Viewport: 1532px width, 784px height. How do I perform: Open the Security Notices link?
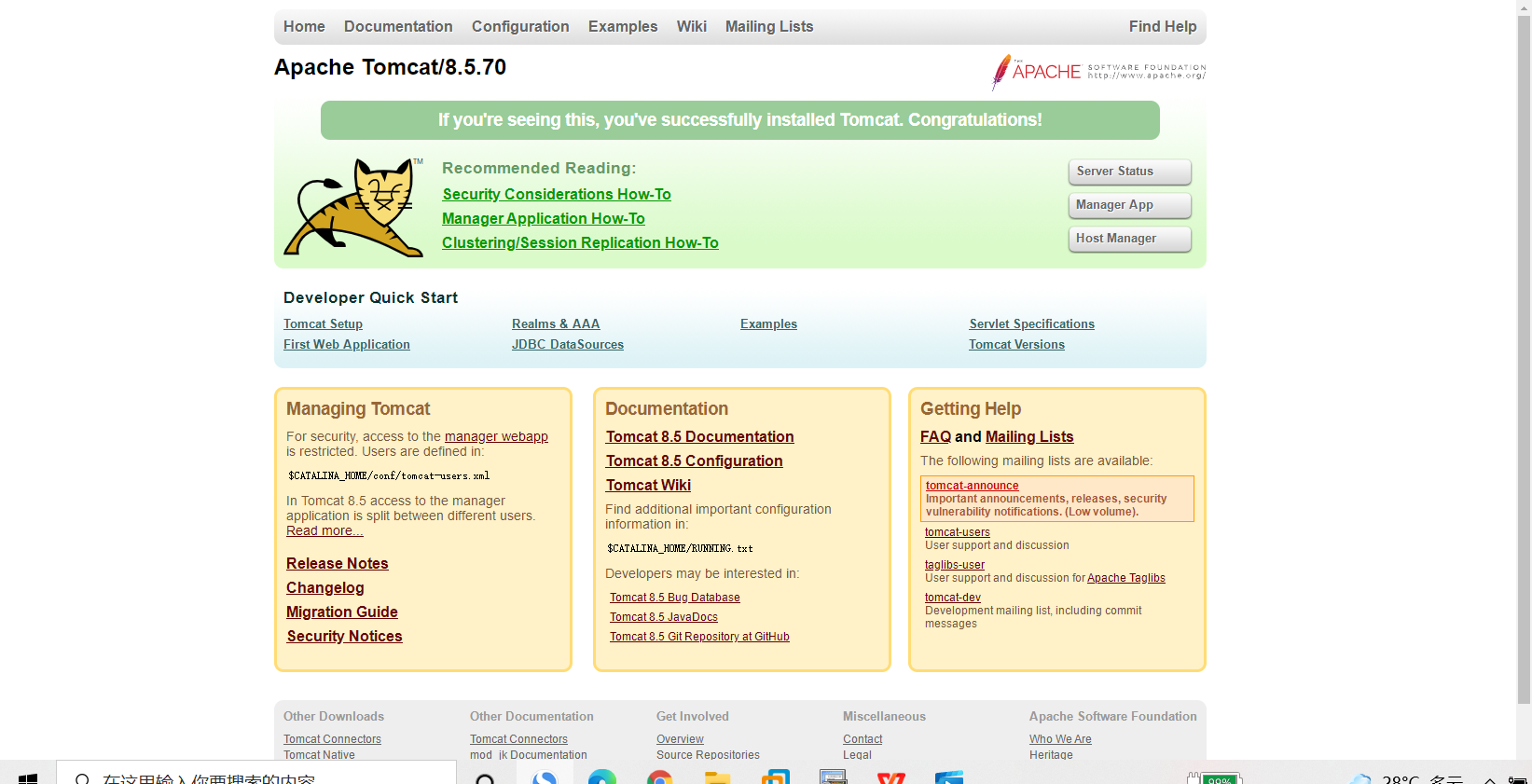(344, 636)
